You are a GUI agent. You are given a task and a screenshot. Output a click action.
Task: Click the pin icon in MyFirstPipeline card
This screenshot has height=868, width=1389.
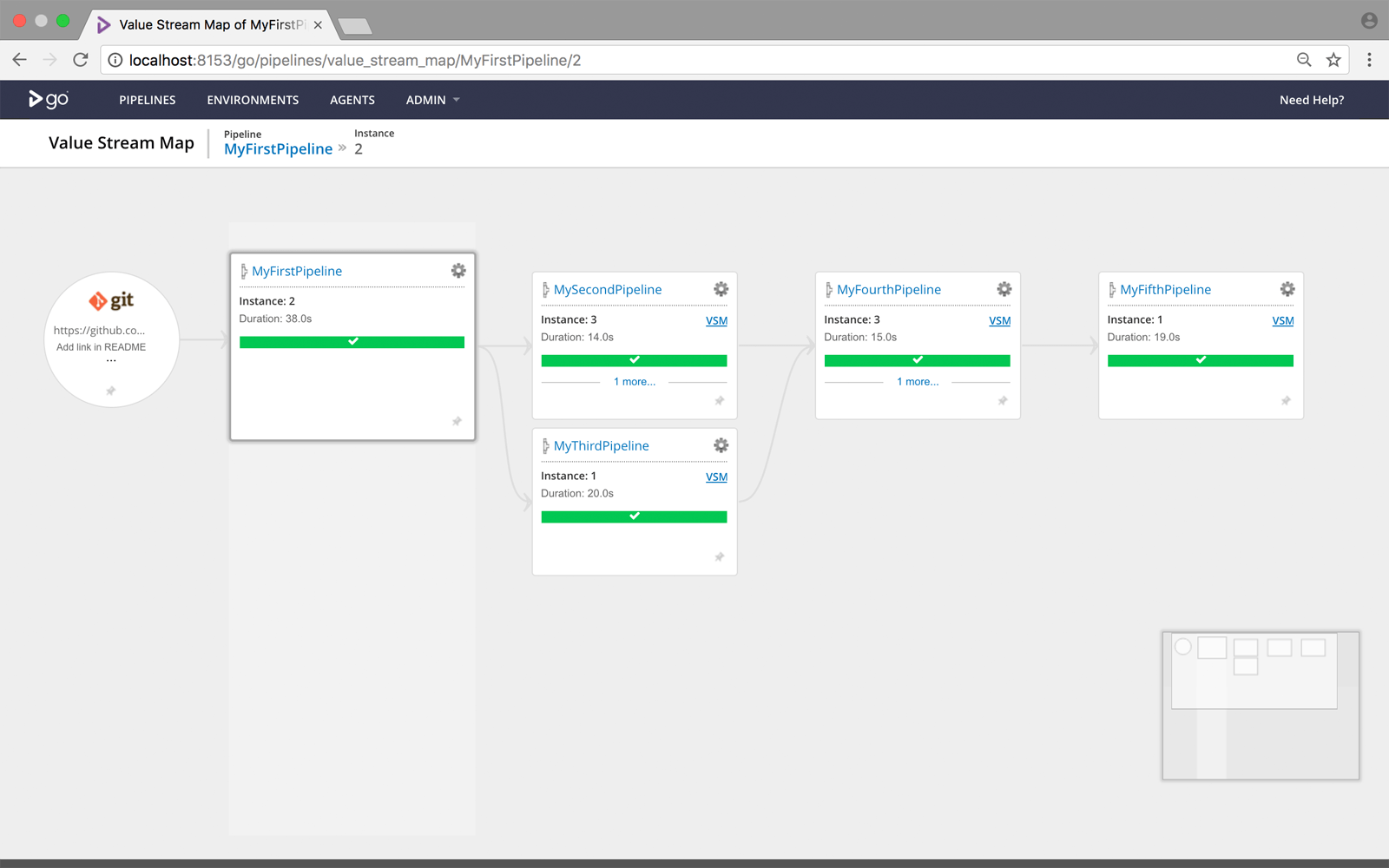pyautogui.click(x=457, y=421)
